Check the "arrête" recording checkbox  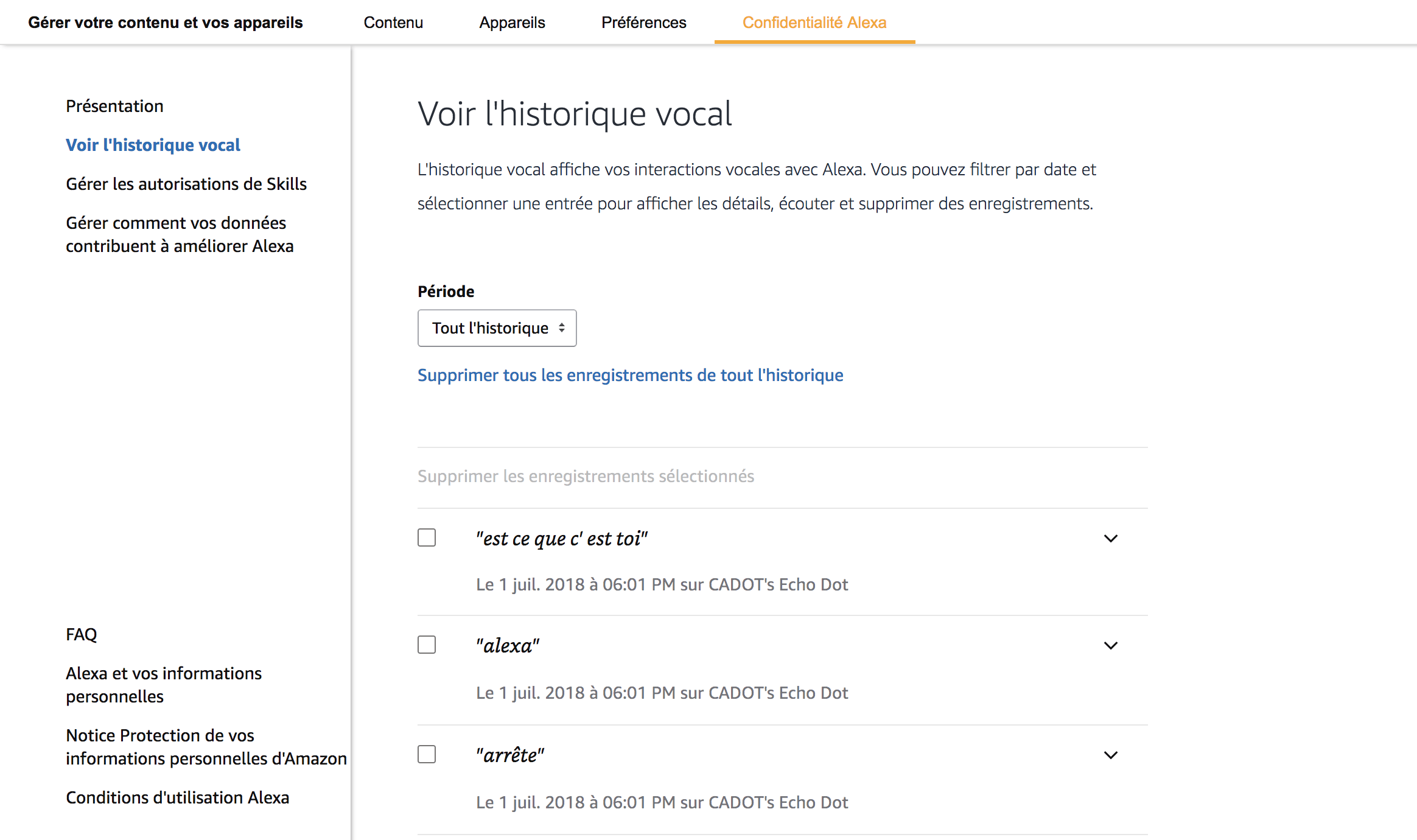[427, 754]
